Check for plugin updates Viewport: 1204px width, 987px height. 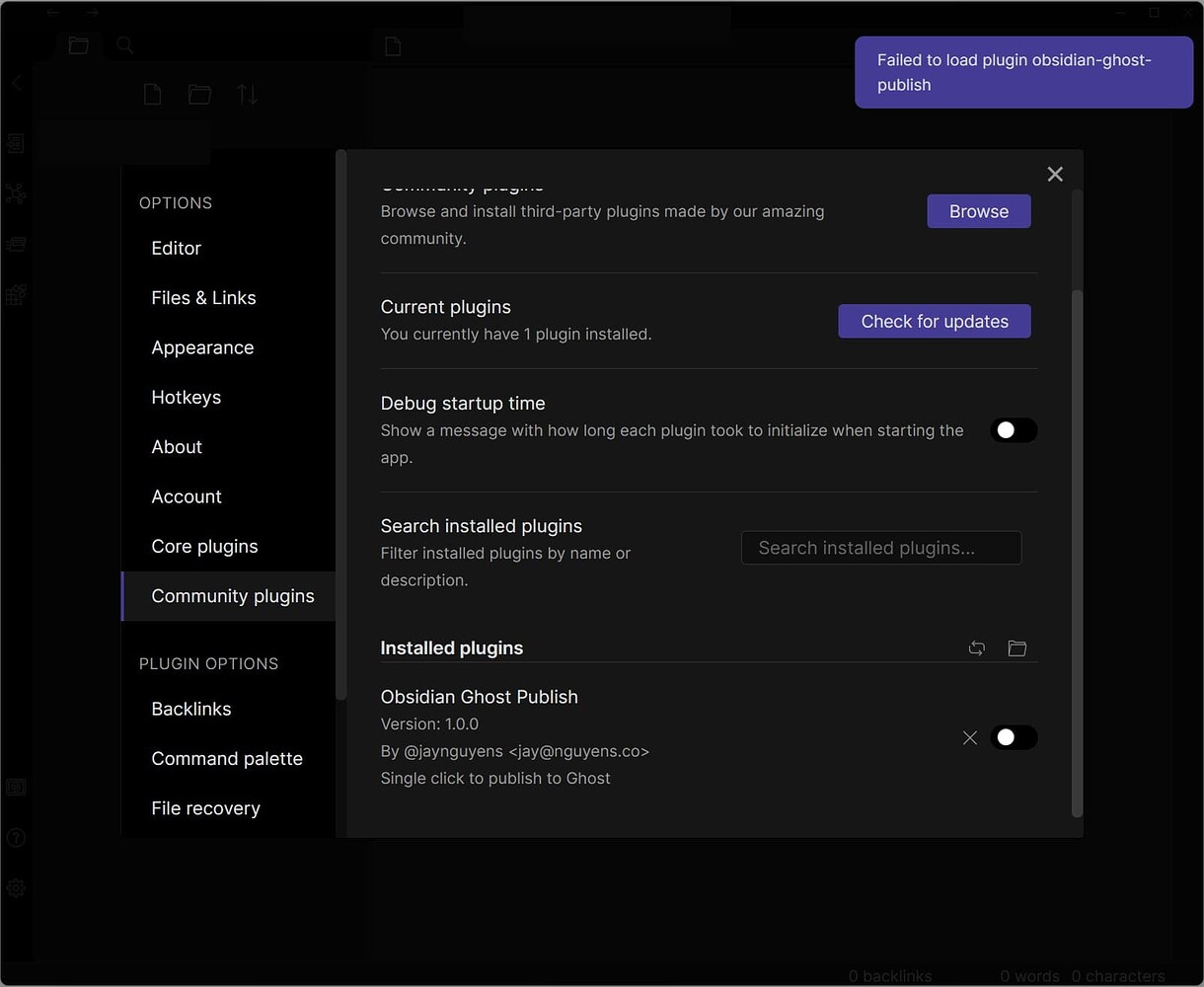point(934,321)
